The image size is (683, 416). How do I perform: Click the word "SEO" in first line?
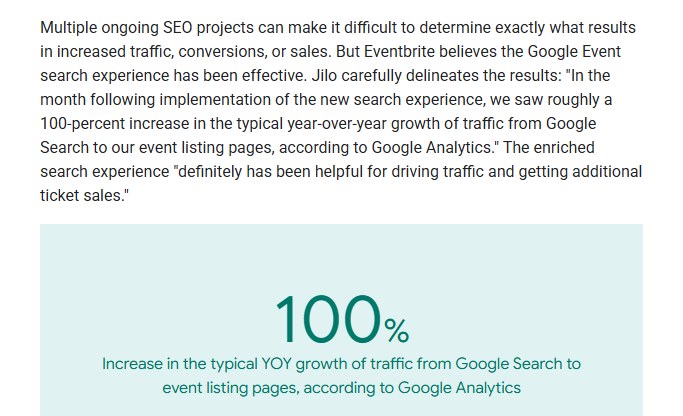pos(177,27)
